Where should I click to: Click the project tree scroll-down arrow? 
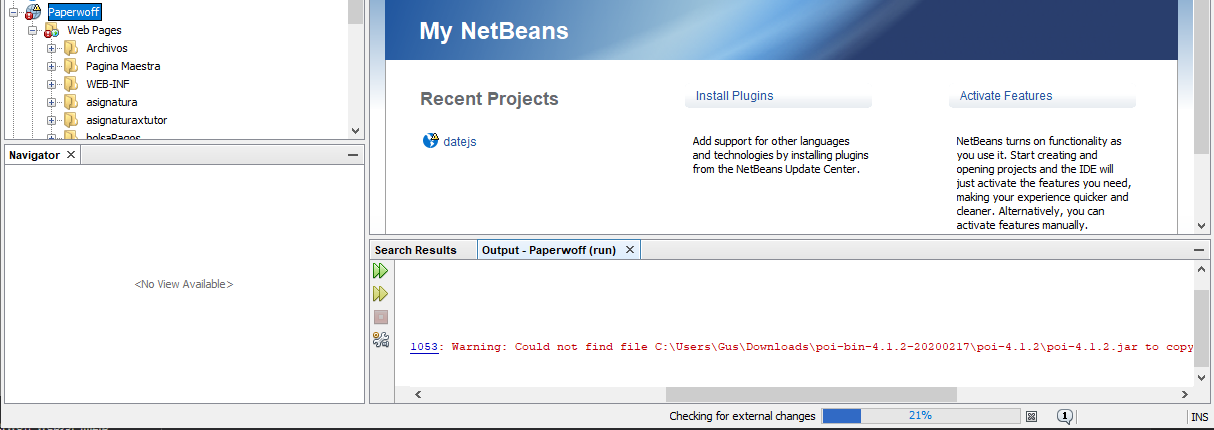click(x=355, y=130)
